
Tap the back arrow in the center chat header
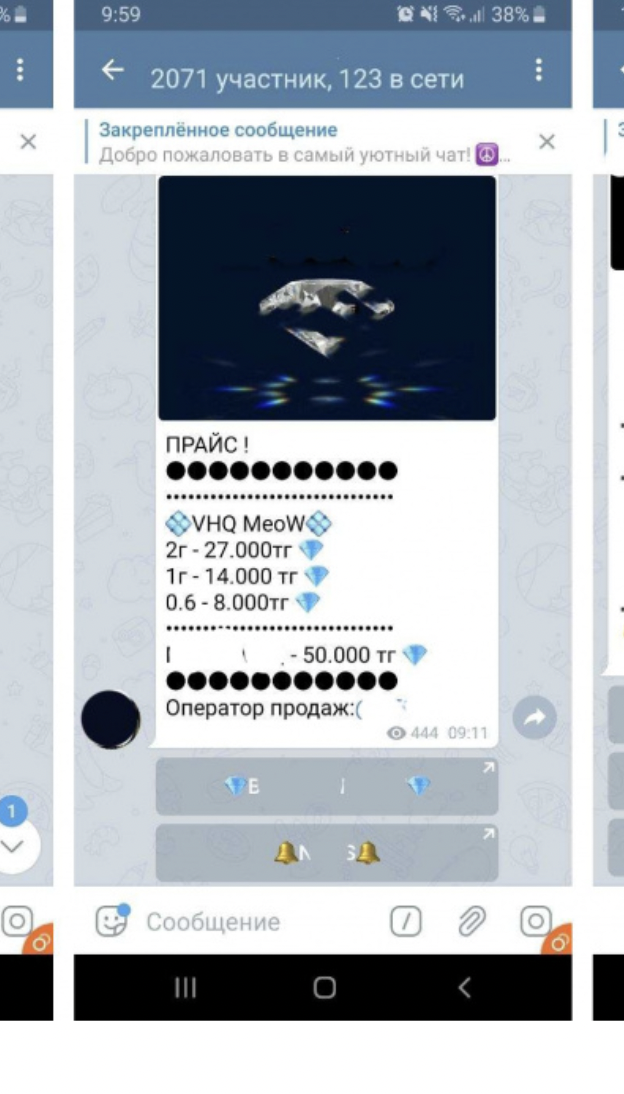[x=112, y=70]
